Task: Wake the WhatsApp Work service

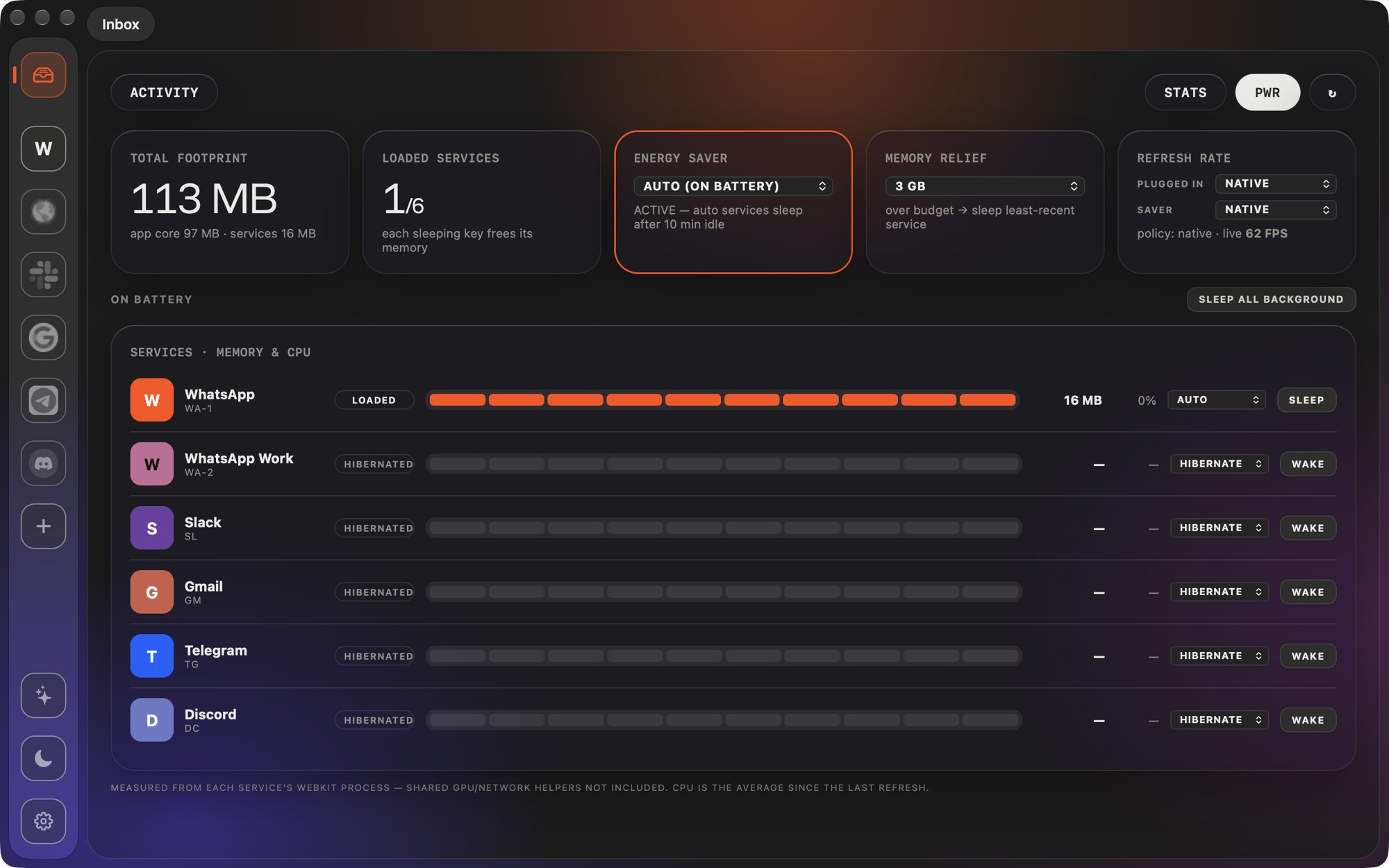Action: pyautogui.click(x=1308, y=464)
